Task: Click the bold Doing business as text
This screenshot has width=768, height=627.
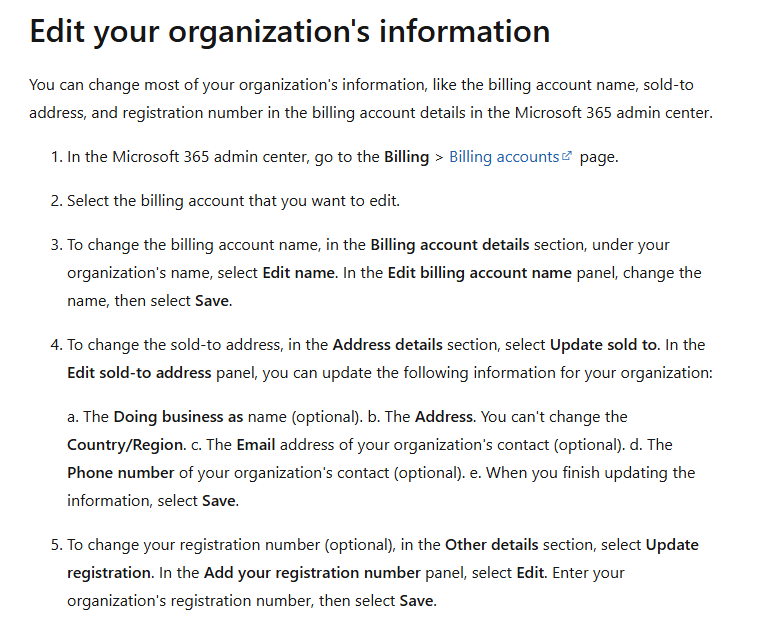Action: (178, 417)
